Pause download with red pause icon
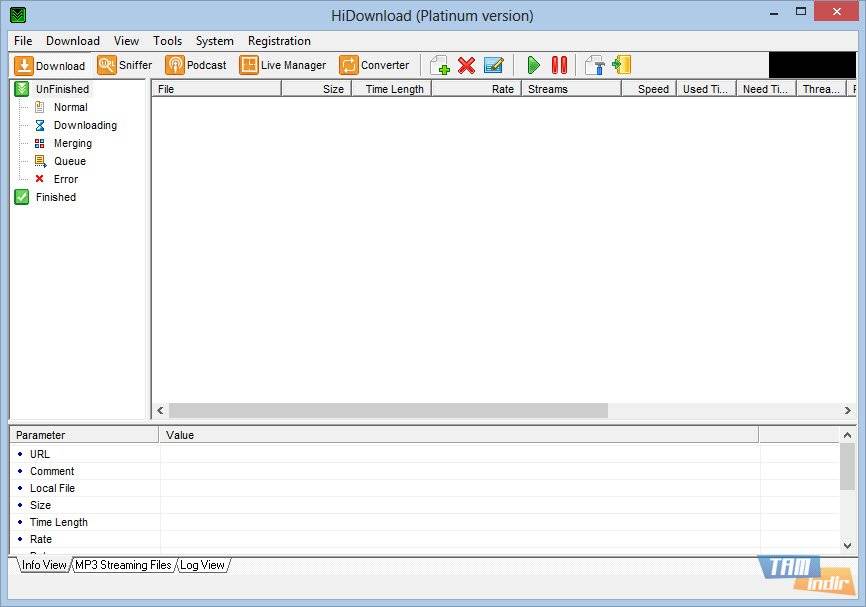 [559, 65]
